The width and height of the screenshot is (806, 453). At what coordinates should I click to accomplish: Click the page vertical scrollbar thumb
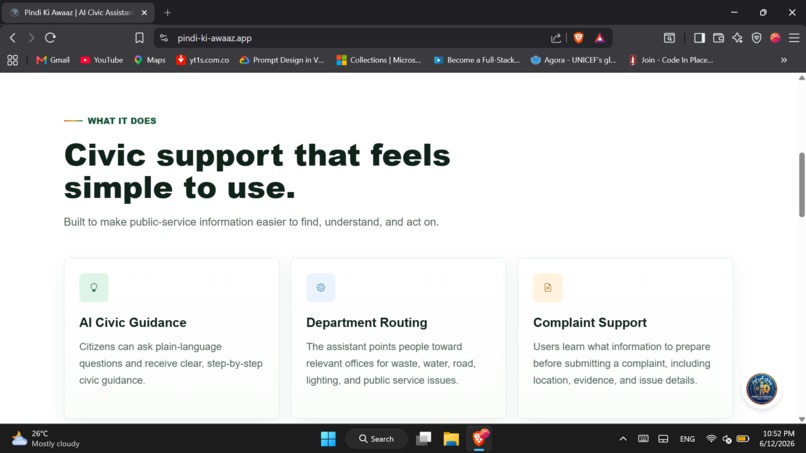(x=801, y=185)
